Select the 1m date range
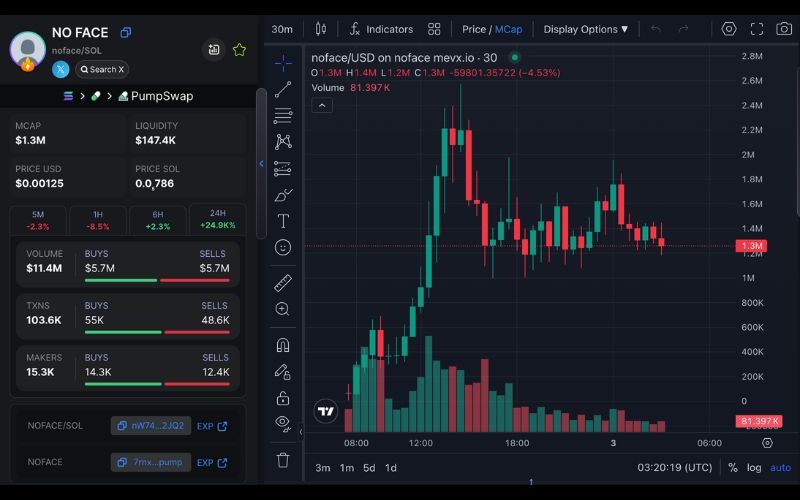 pyautogui.click(x=347, y=468)
